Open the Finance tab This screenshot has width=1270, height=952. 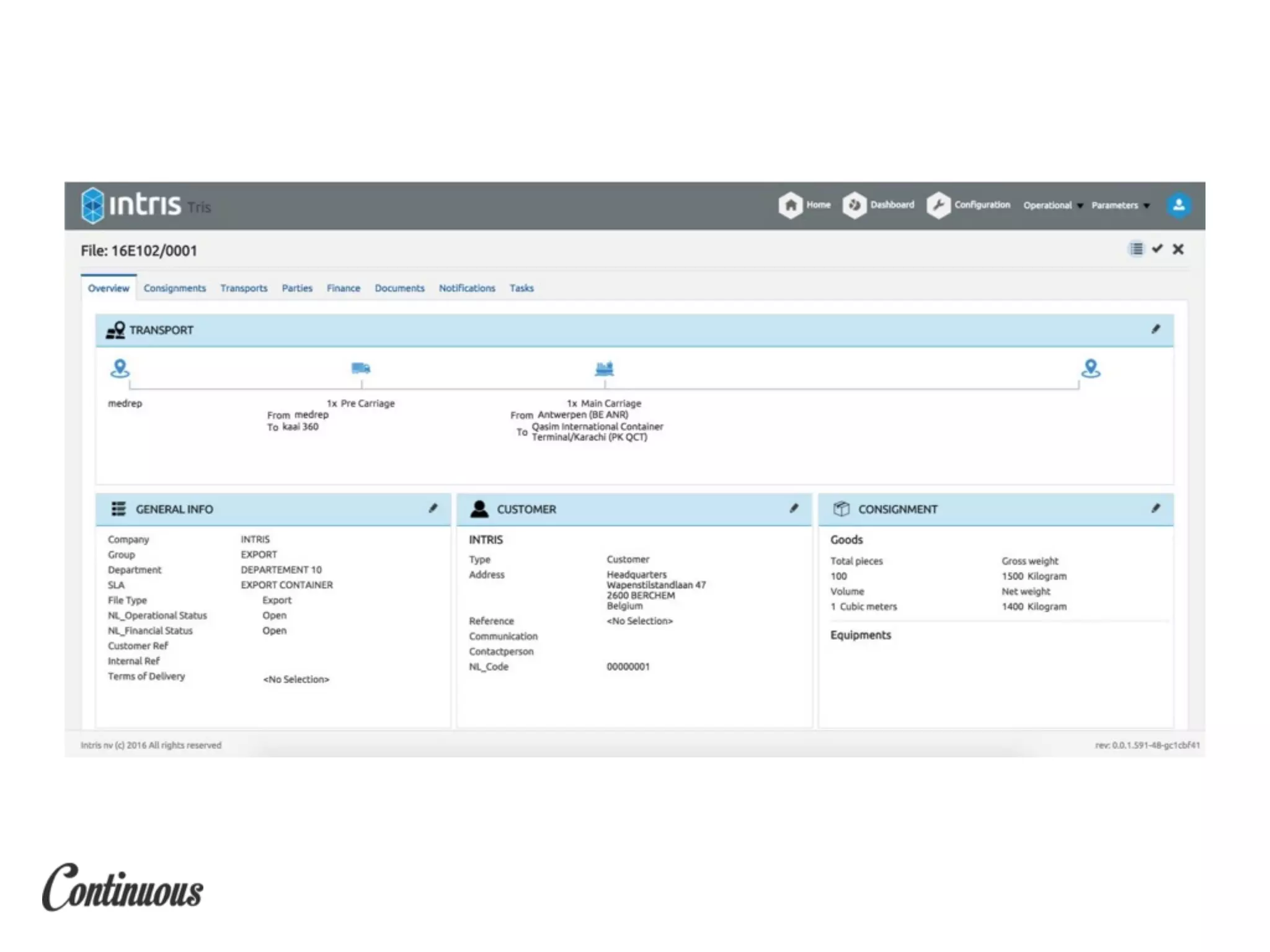point(343,288)
